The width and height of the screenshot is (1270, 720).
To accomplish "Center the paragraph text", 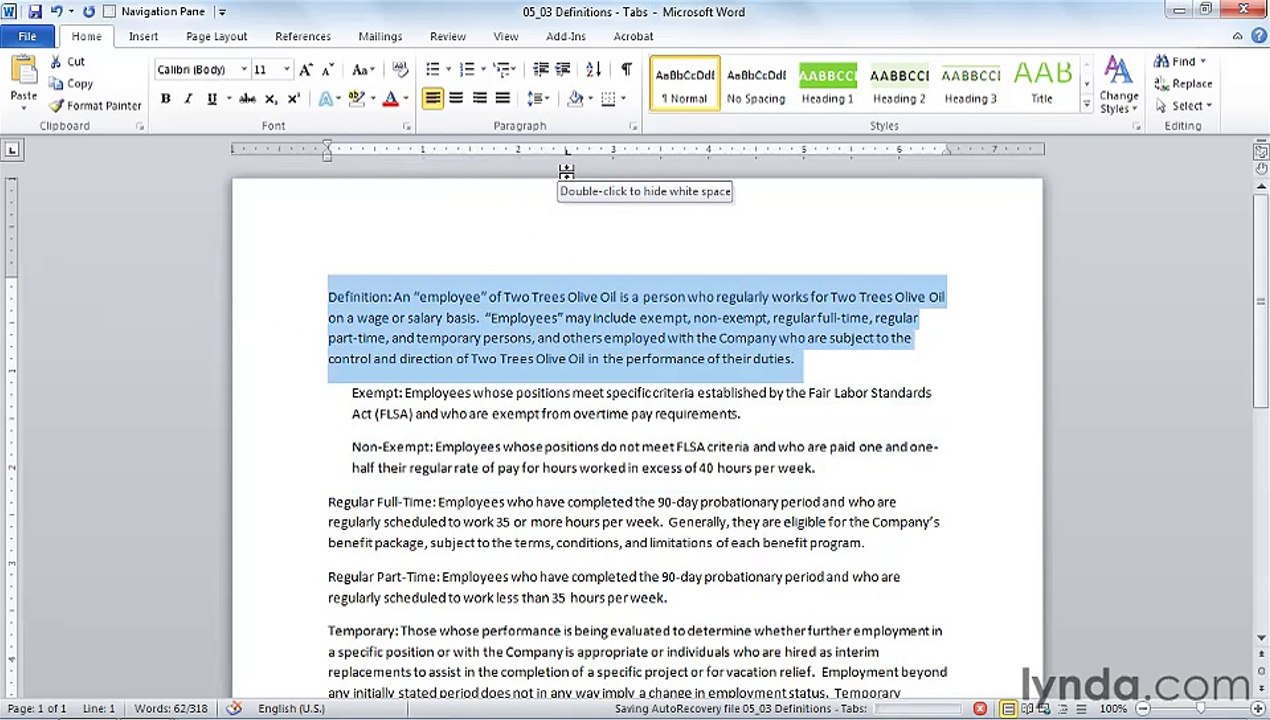I will (456, 98).
